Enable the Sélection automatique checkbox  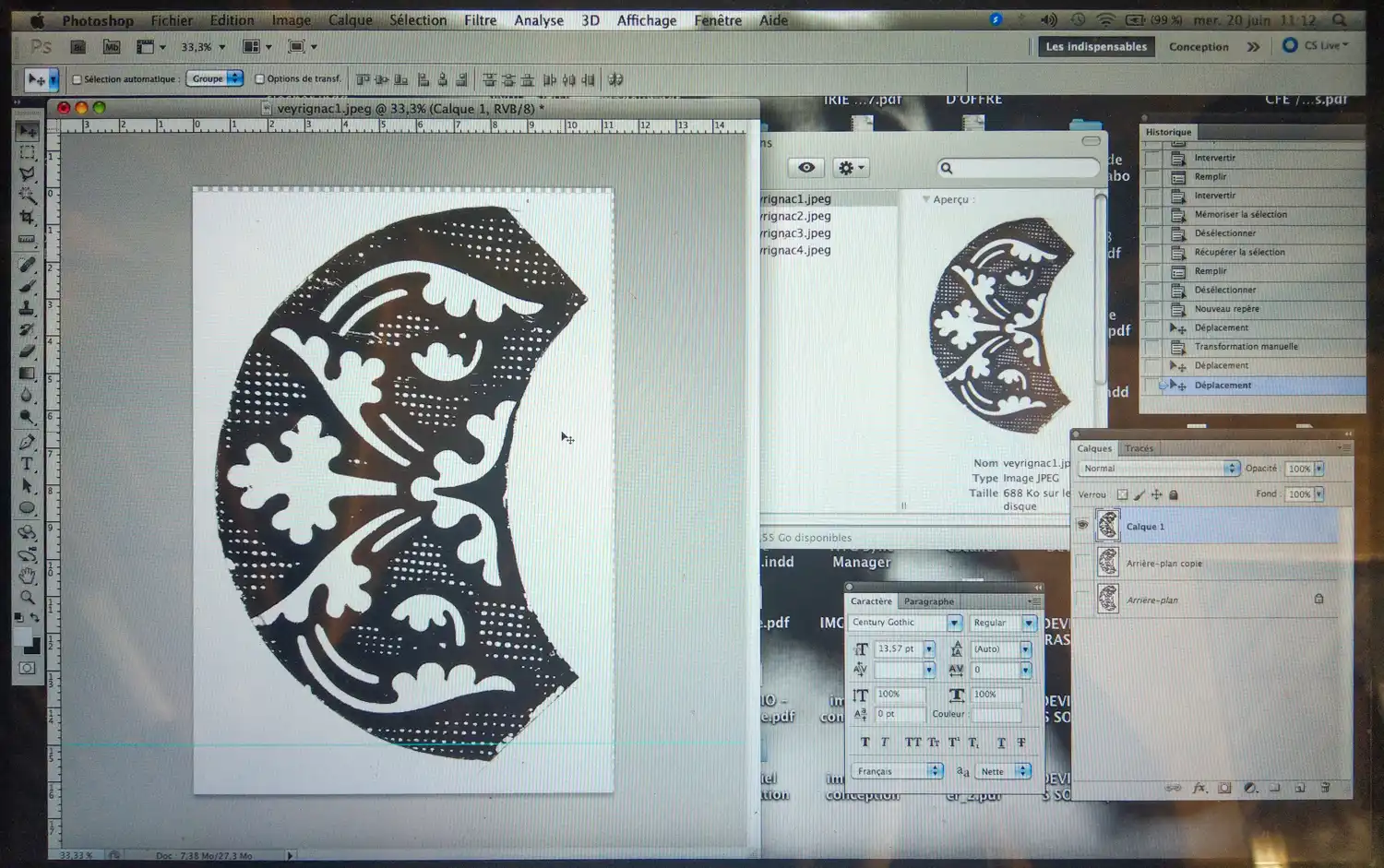[78, 79]
